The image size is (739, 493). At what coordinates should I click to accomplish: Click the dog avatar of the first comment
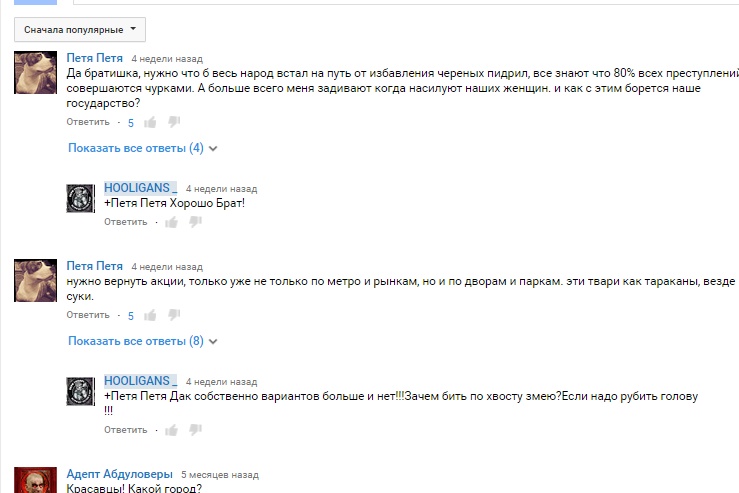35,73
